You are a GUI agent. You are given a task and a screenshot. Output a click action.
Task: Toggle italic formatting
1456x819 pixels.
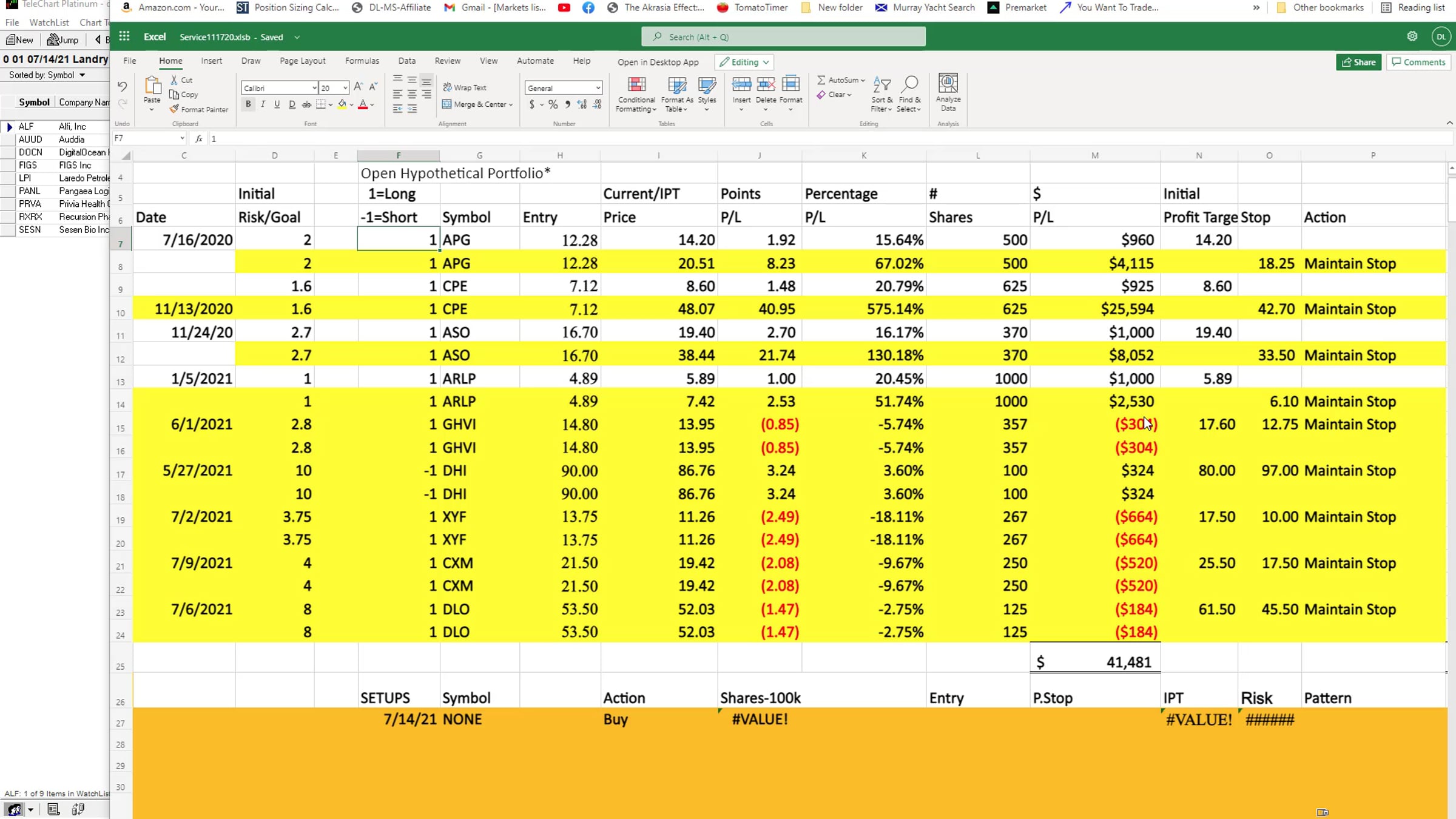tap(263, 104)
